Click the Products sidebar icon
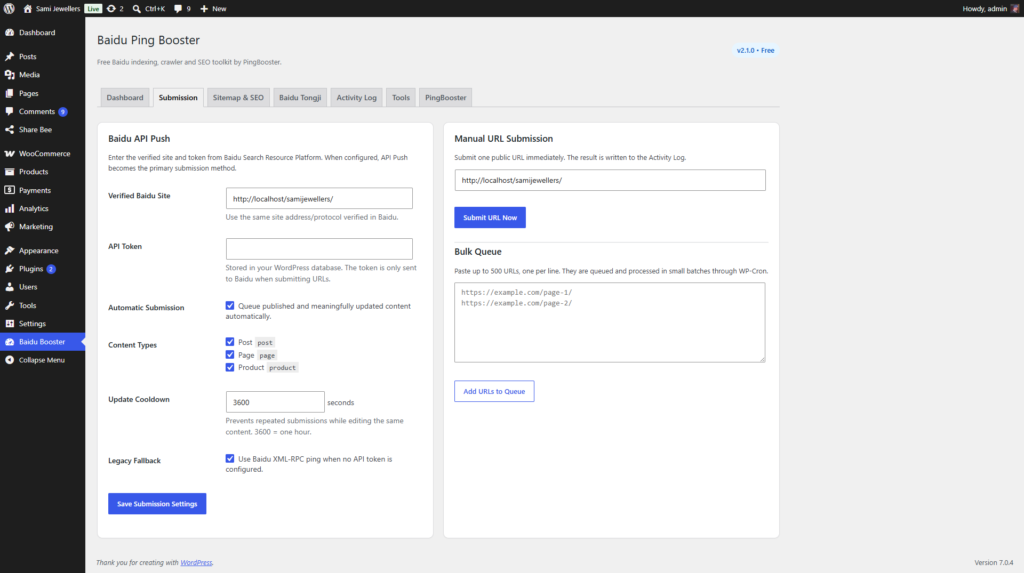This screenshot has width=1024, height=573. point(10,172)
